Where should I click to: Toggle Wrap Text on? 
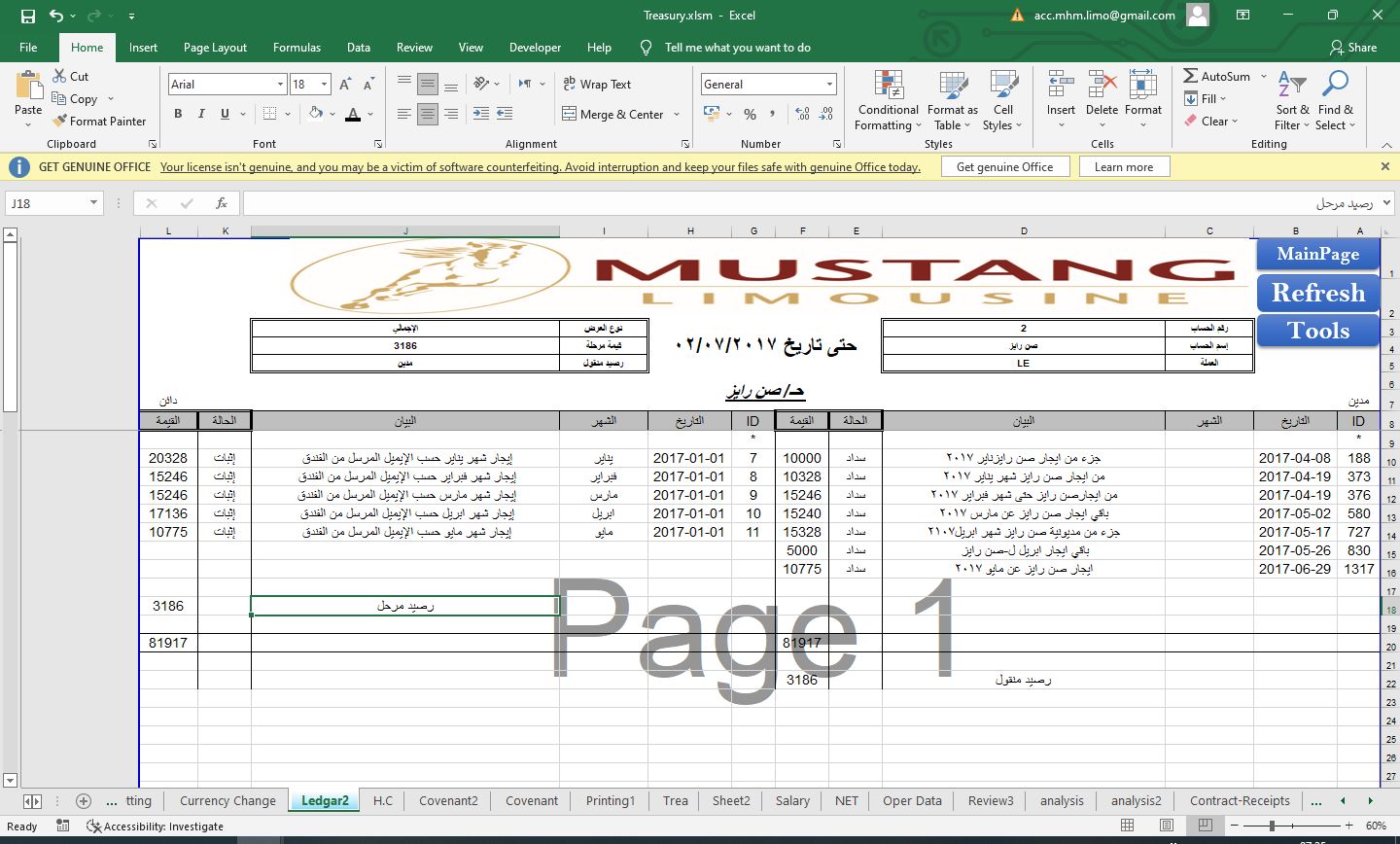pyautogui.click(x=596, y=85)
